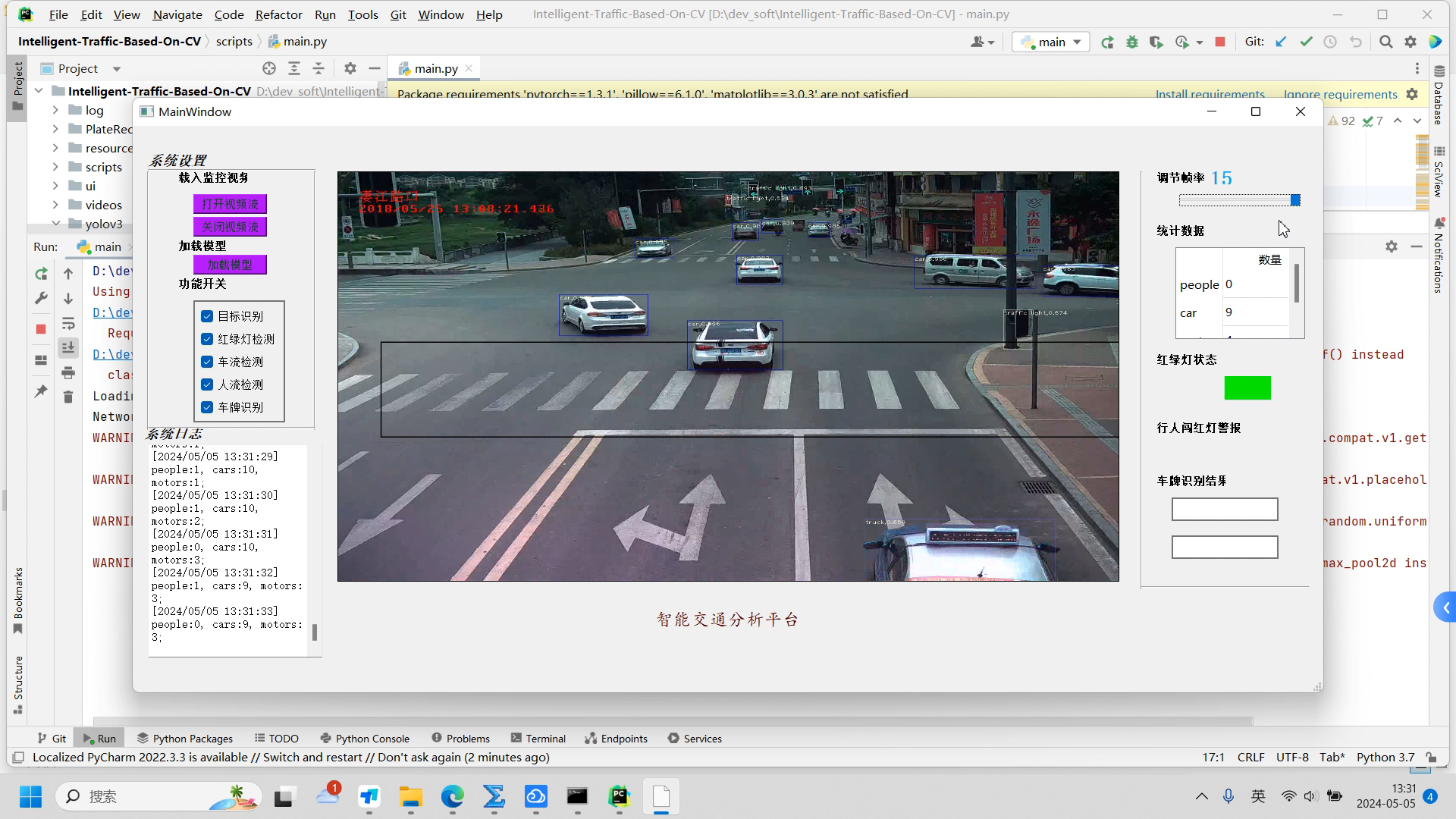Rerun icon in Run tool window
Screen dimensions: 1456x819
41,274
